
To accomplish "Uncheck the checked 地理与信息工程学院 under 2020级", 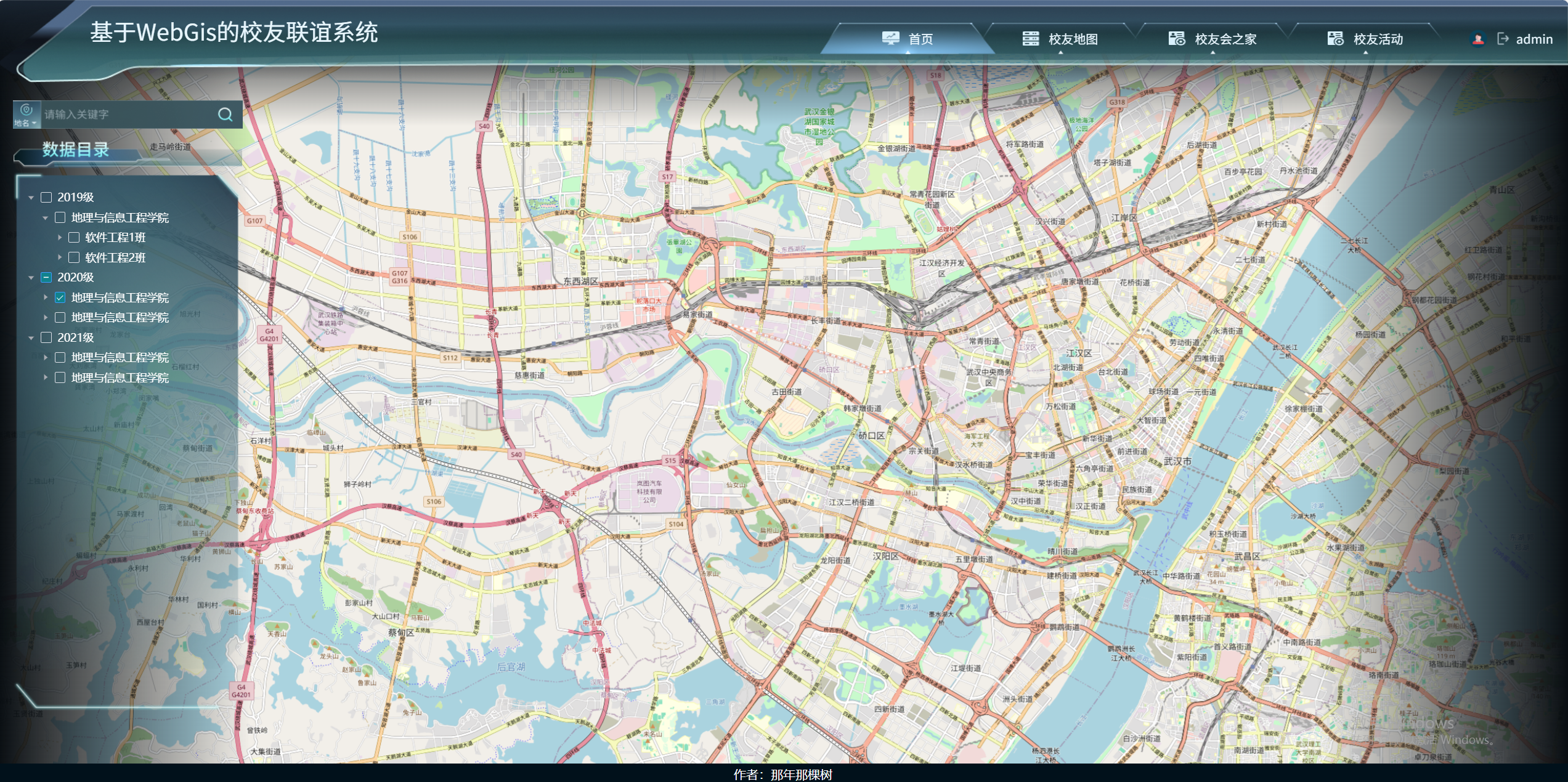I will click(x=60, y=298).
